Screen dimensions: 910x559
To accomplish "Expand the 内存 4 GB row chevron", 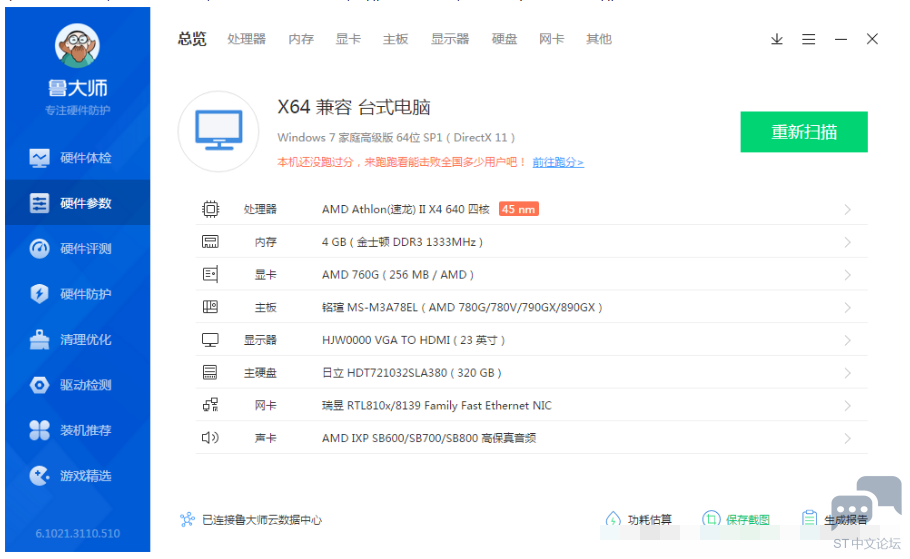I will [x=847, y=242].
